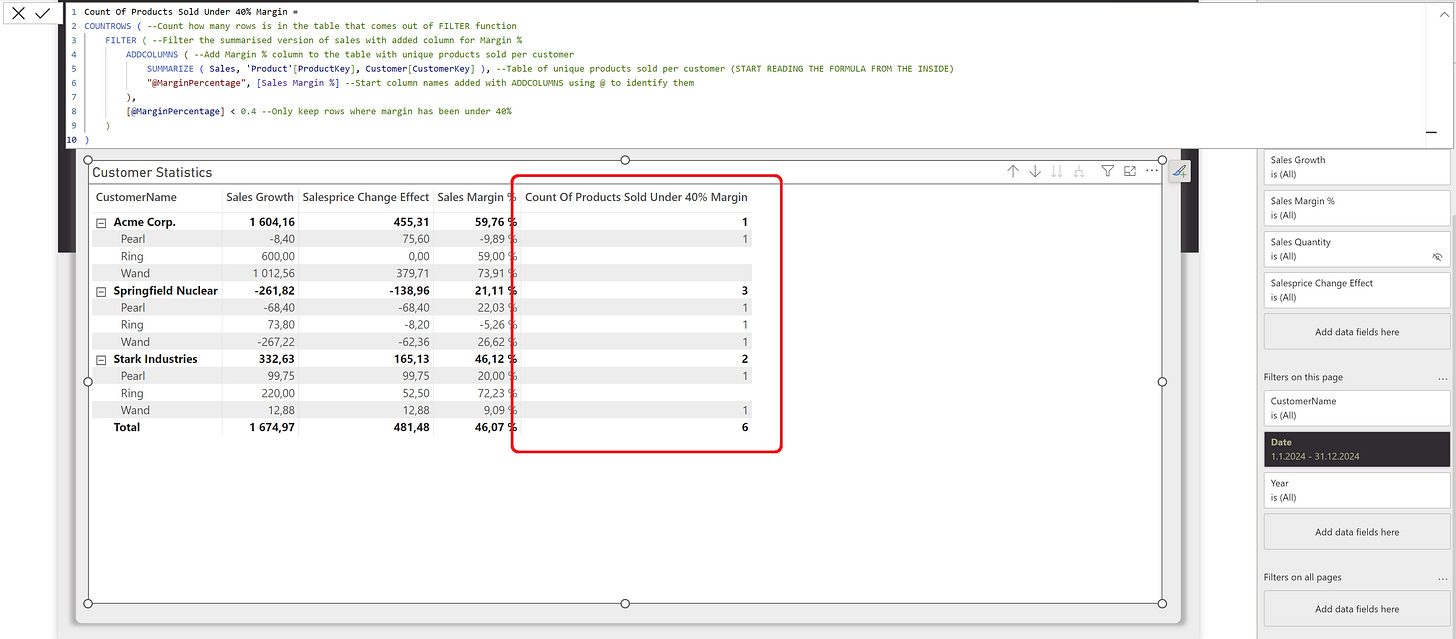Select Stark Industries Sales Growth value 332,63
Screen dimensions: 1456x639
(276, 359)
